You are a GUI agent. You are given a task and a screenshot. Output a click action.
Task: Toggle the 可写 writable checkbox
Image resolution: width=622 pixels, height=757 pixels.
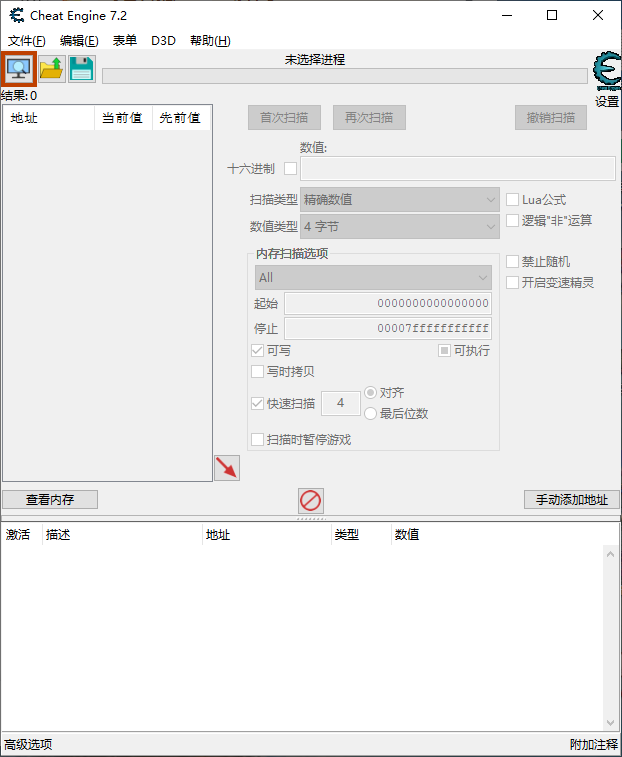[257, 350]
